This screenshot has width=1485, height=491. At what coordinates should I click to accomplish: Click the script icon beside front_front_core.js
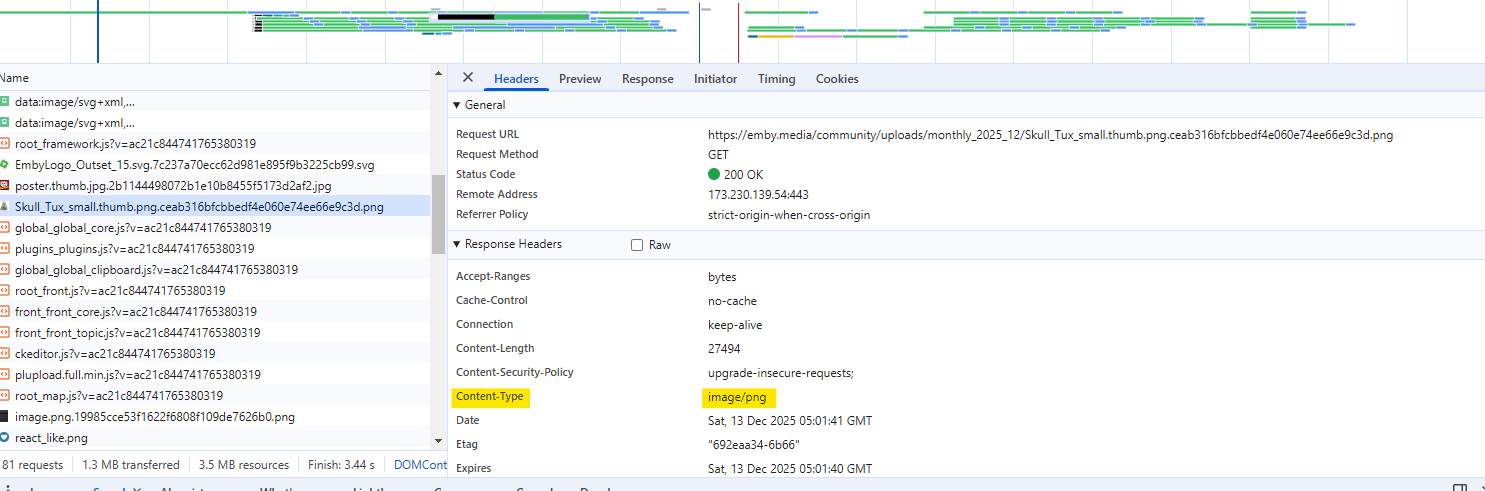(5, 312)
